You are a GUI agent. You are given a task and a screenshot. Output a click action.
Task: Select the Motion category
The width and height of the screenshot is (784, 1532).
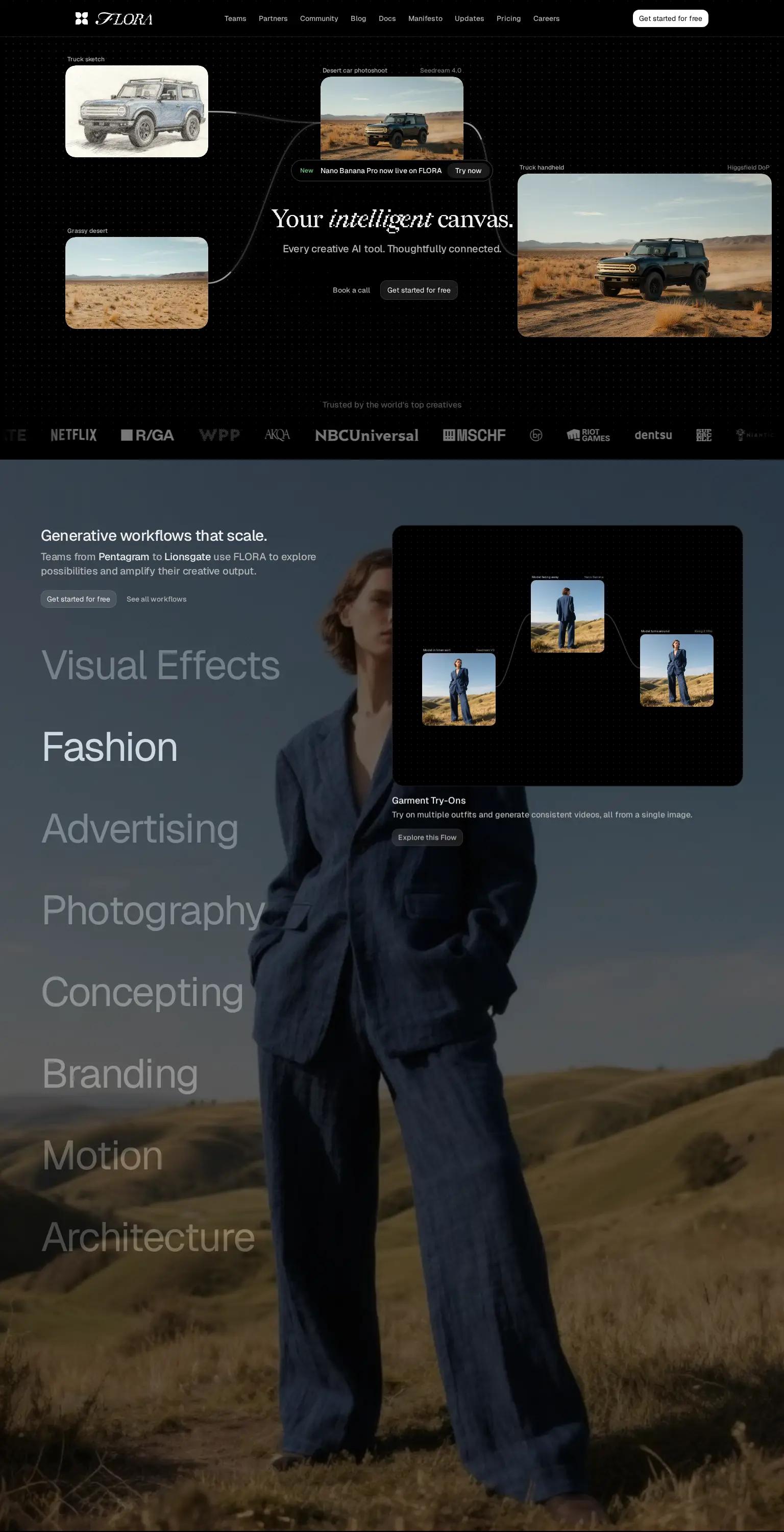pos(102,1155)
